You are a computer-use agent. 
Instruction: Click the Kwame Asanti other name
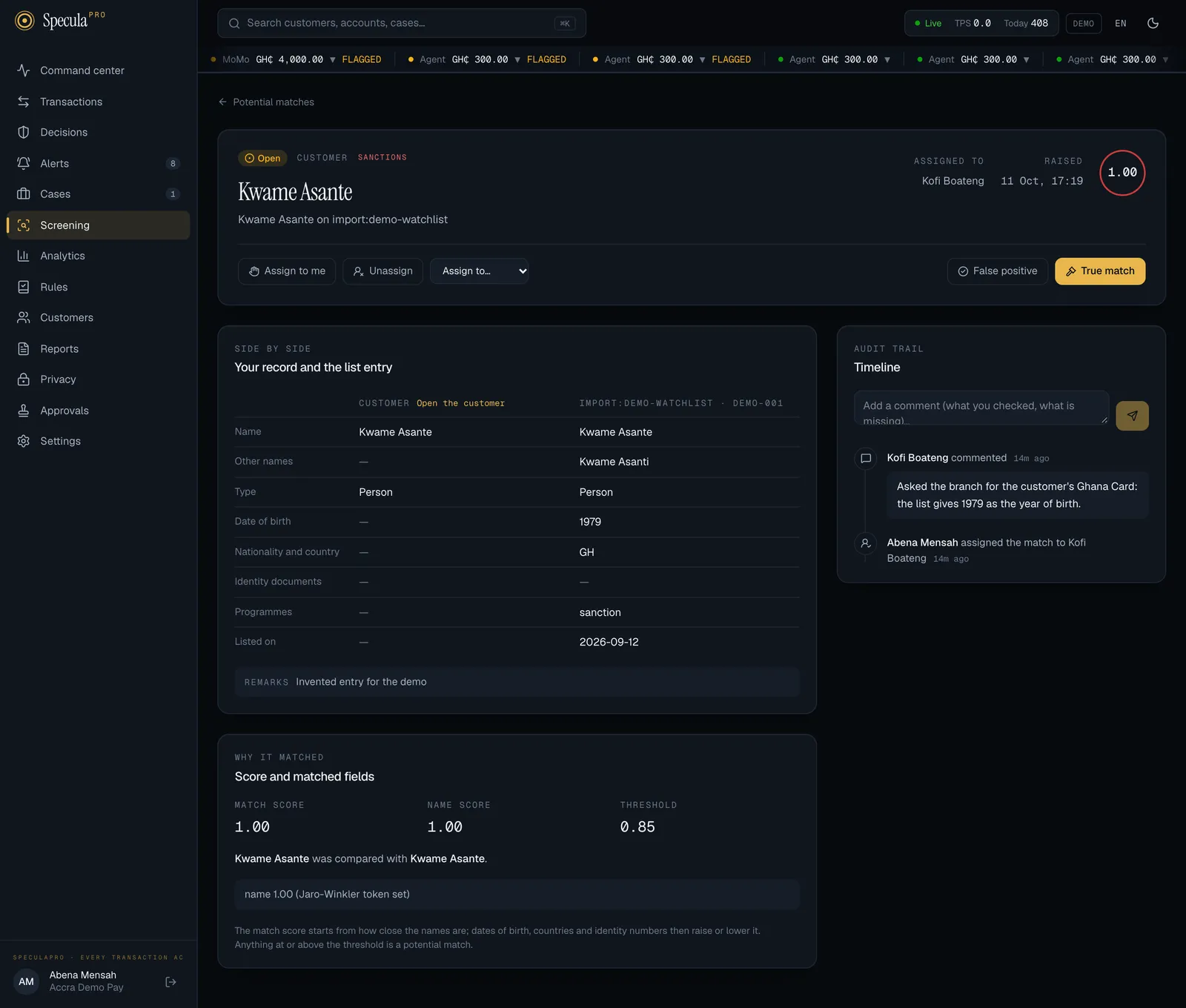pos(614,462)
